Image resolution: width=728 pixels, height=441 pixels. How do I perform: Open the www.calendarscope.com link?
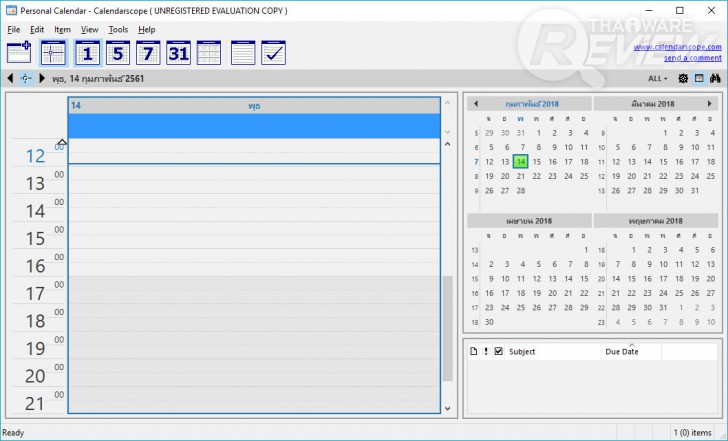[x=677, y=47]
